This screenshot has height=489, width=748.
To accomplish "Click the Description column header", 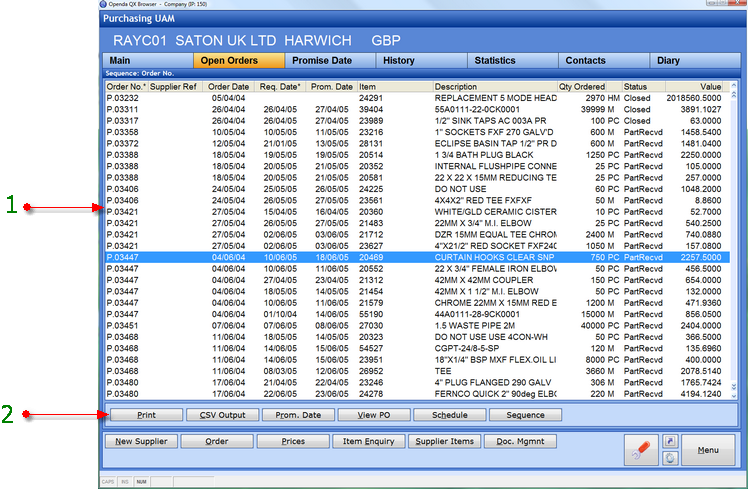I will [495, 87].
